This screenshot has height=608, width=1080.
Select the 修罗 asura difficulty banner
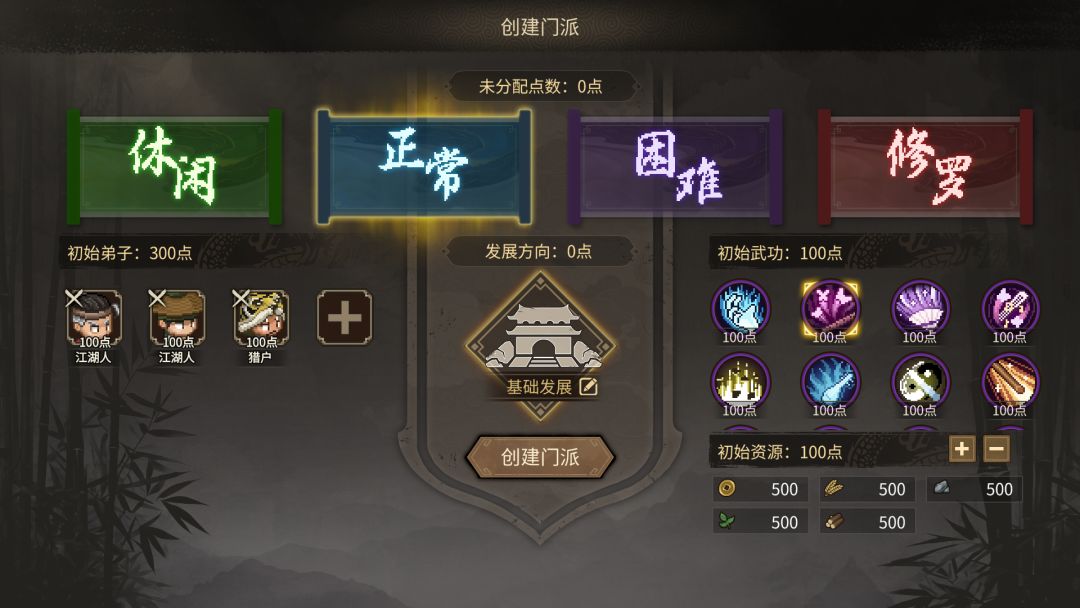click(925, 167)
